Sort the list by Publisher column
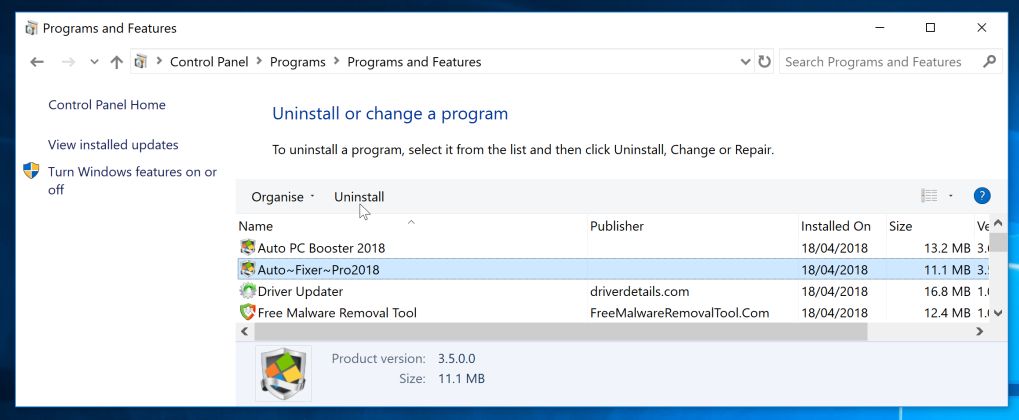The width and height of the screenshot is (1019, 420). coord(617,226)
